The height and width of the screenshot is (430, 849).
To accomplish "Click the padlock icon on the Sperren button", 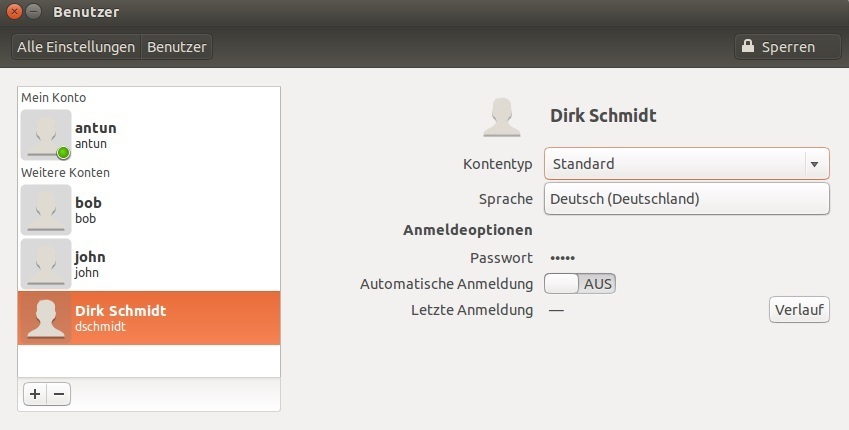I will click(x=748, y=45).
